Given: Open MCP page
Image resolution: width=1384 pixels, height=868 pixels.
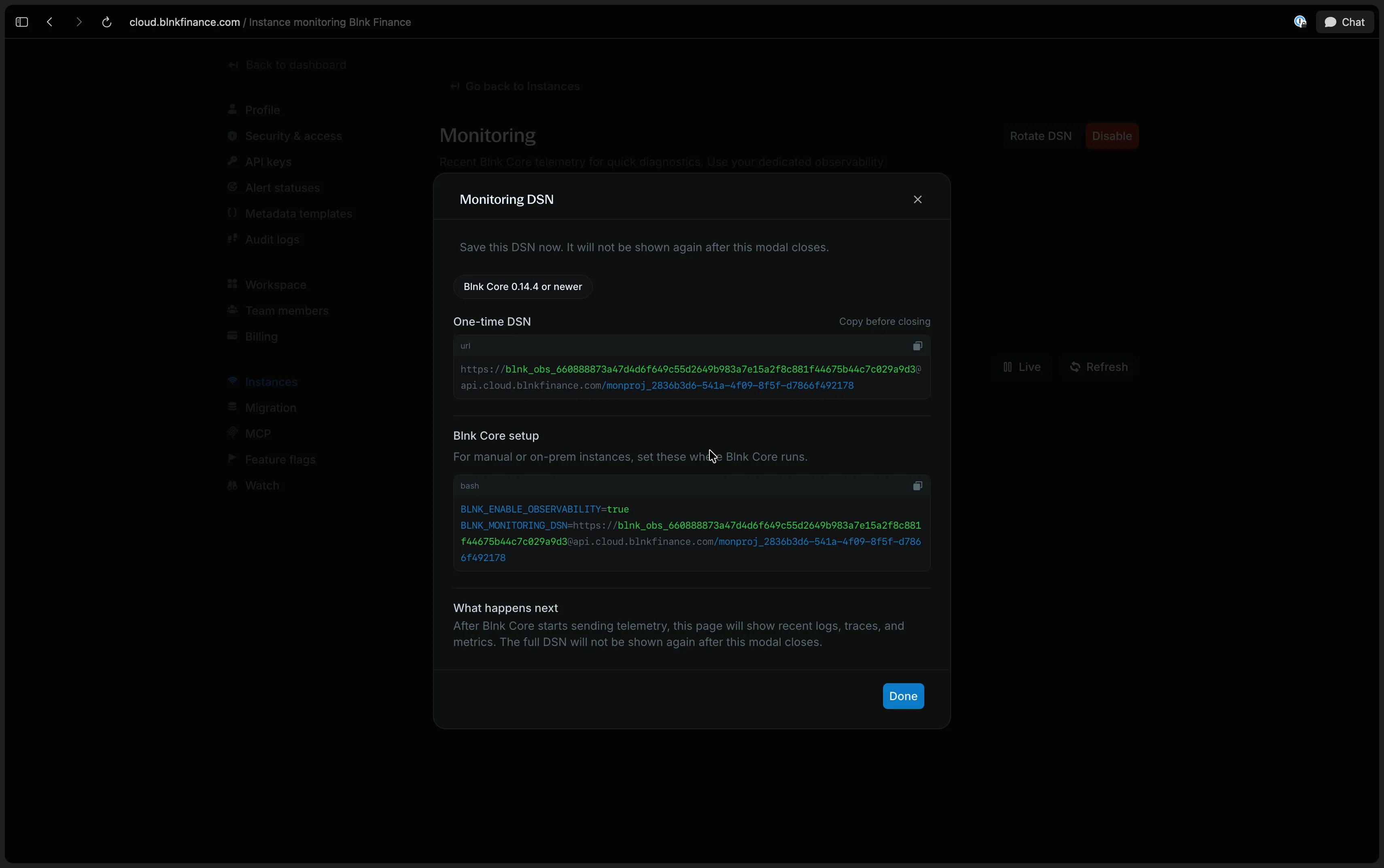Looking at the screenshot, I should pos(258,434).
